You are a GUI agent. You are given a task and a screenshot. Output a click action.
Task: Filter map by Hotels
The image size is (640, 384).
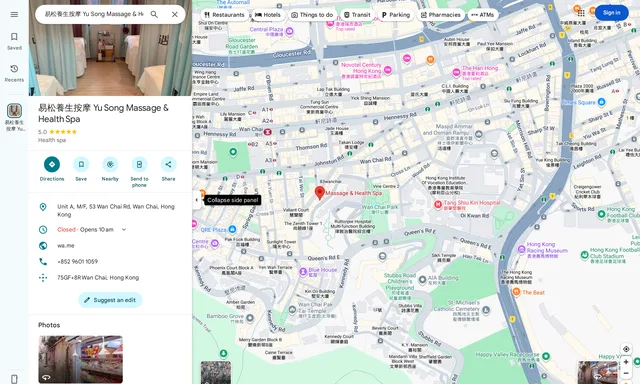(x=268, y=15)
